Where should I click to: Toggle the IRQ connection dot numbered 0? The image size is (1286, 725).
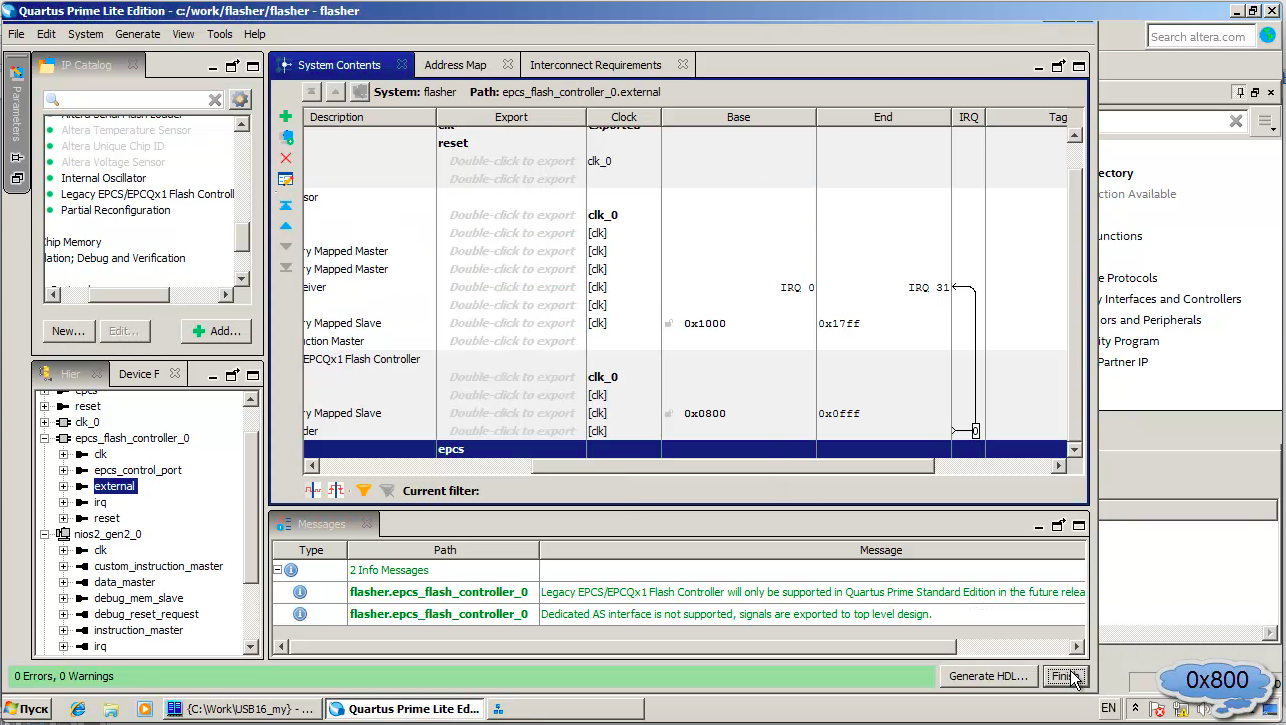975,431
